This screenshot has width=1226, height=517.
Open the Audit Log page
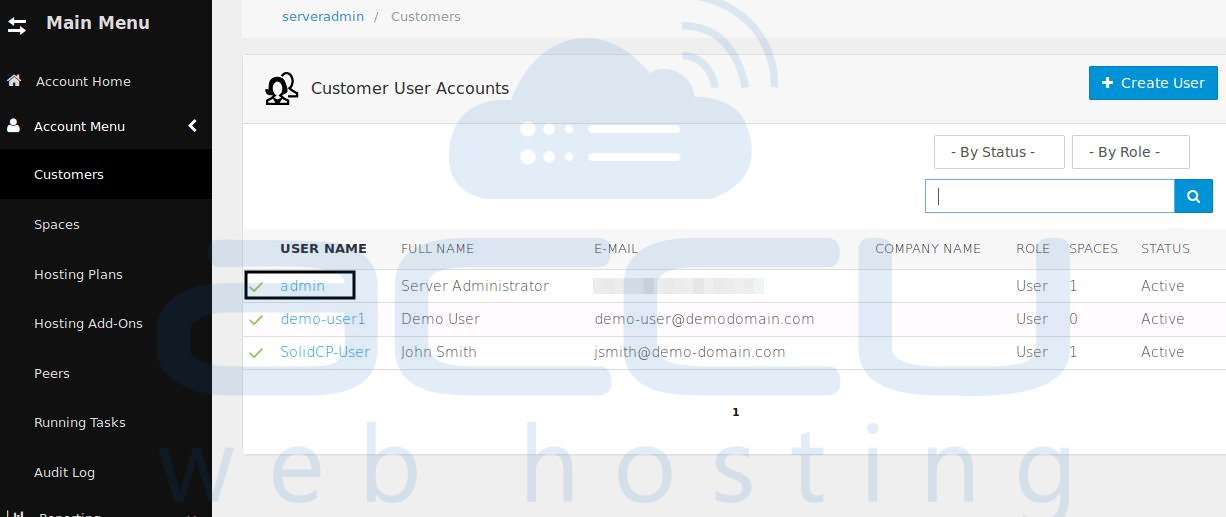coord(64,472)
